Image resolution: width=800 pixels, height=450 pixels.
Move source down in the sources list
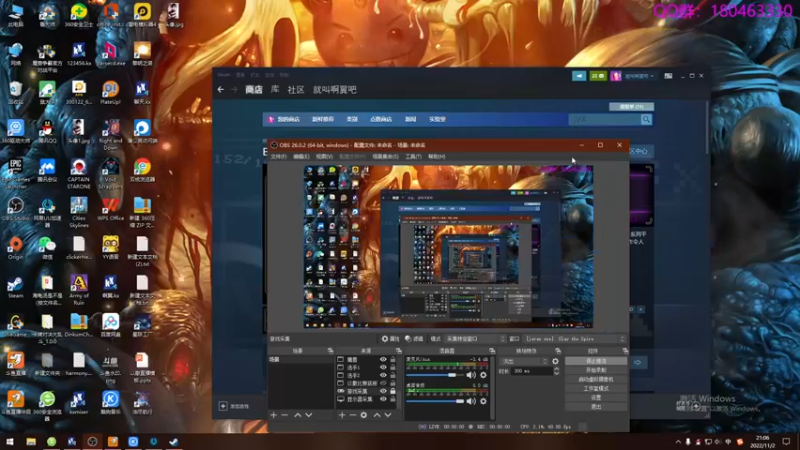coord(388,415)
